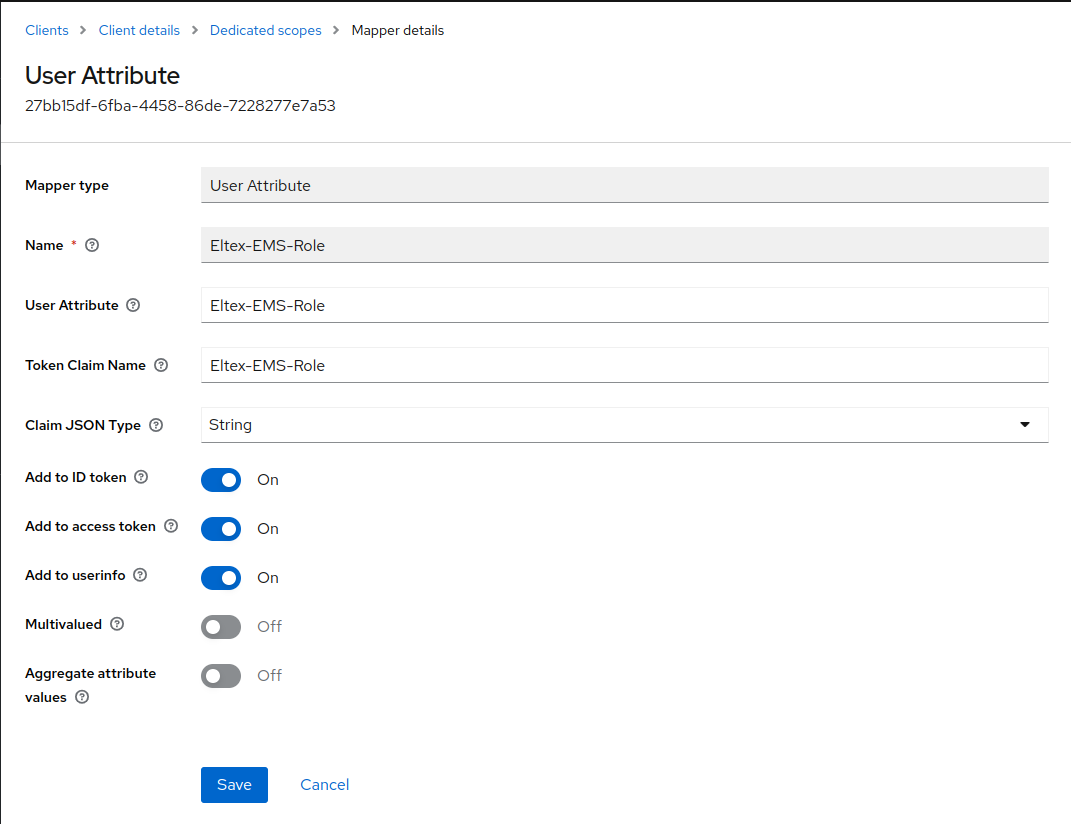1071x824 pixels.
Task: Open User Attribute field help icon
Action: pyautogui.click(x=133, y=306)
